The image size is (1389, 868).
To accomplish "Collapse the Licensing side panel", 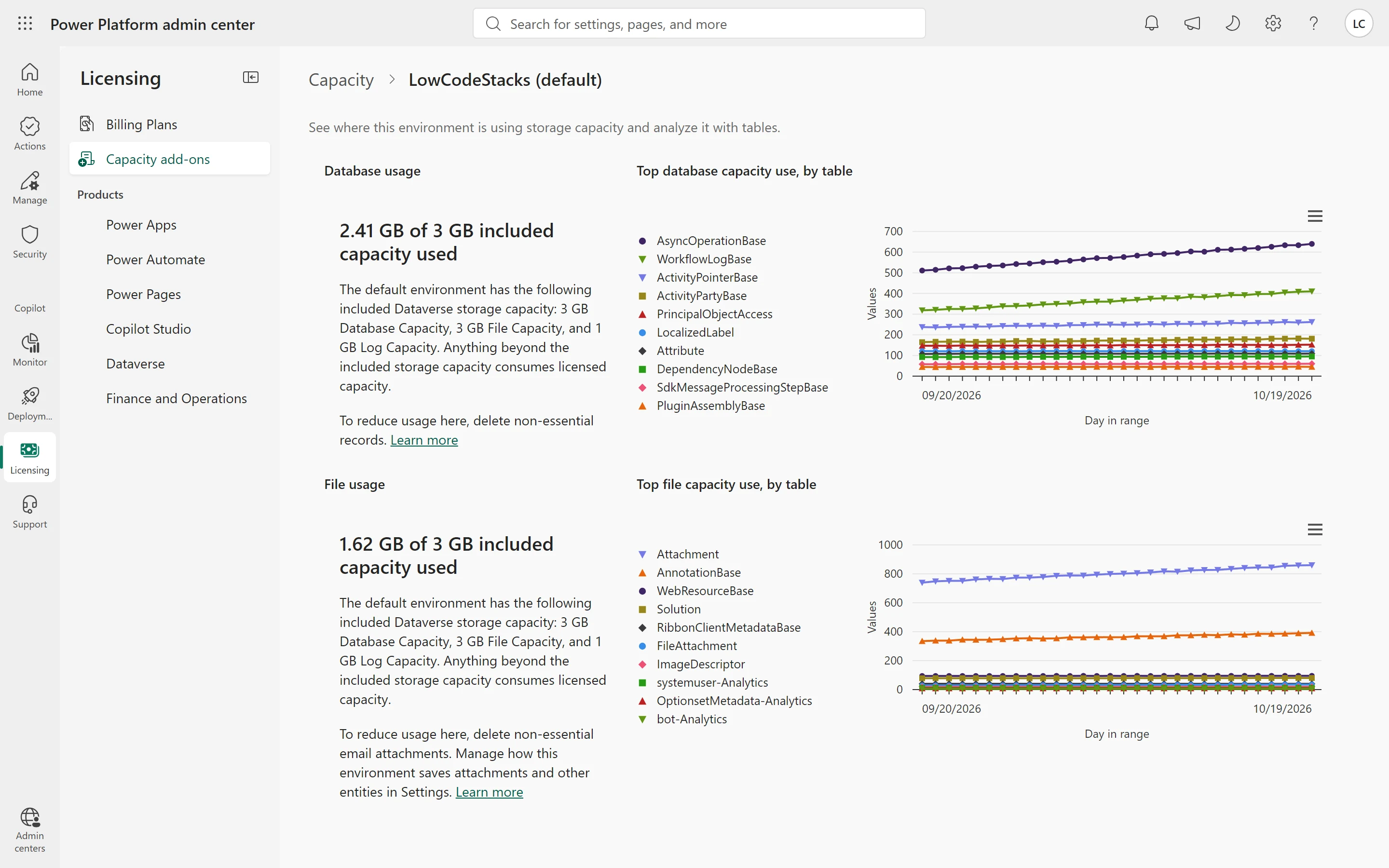I will [x=251, y=78].
